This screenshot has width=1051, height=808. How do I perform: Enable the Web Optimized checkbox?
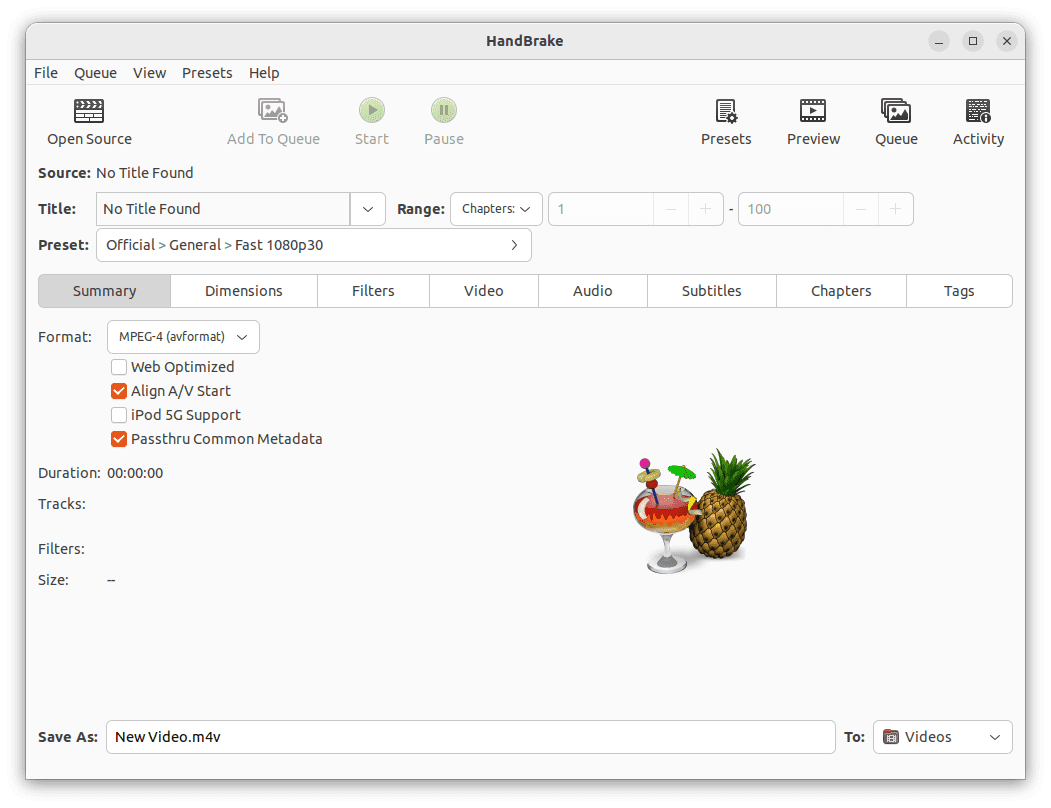pyautogui.click(x=119, y=367)
